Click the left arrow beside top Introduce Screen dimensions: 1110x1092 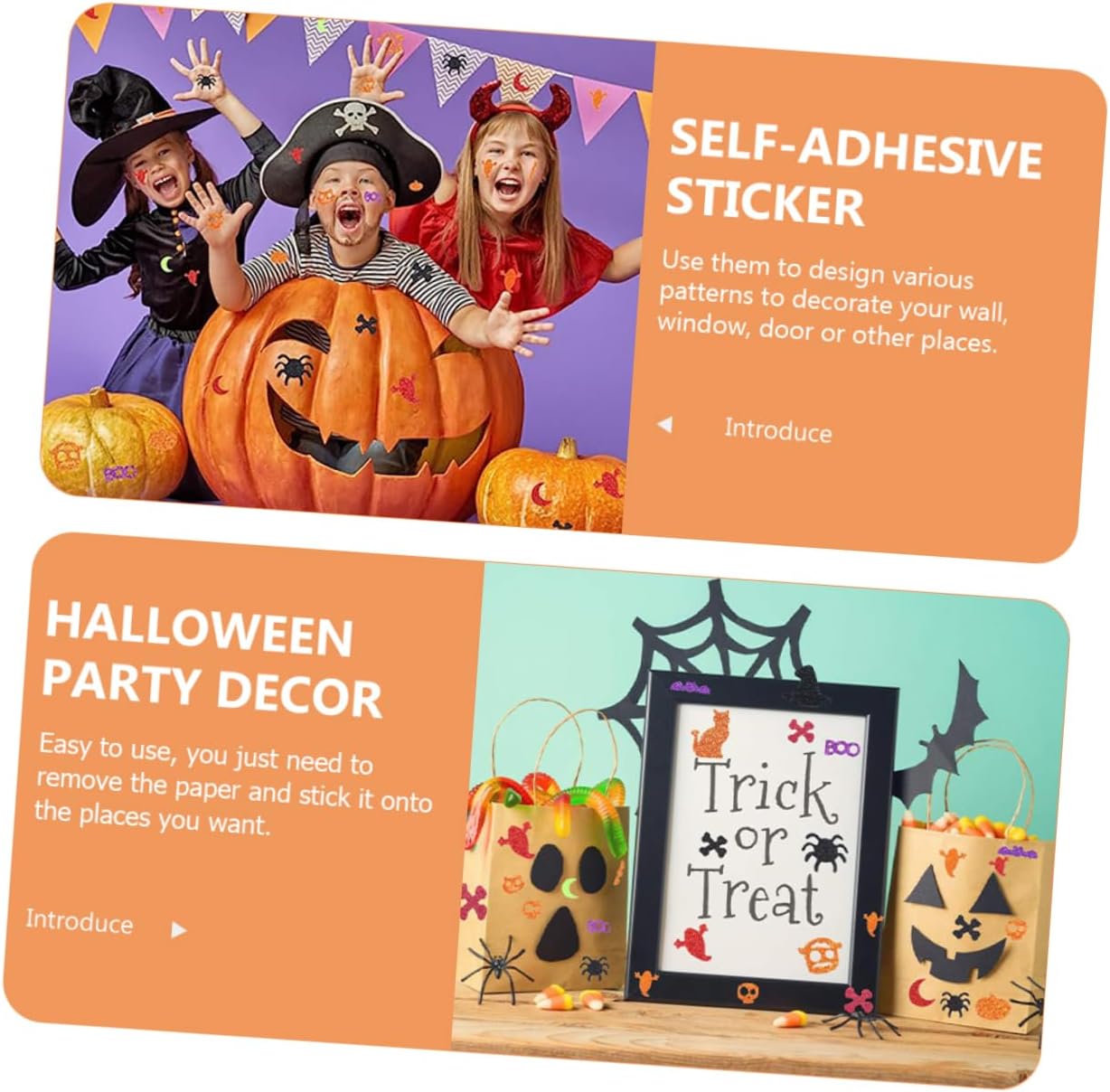[664, 424]
